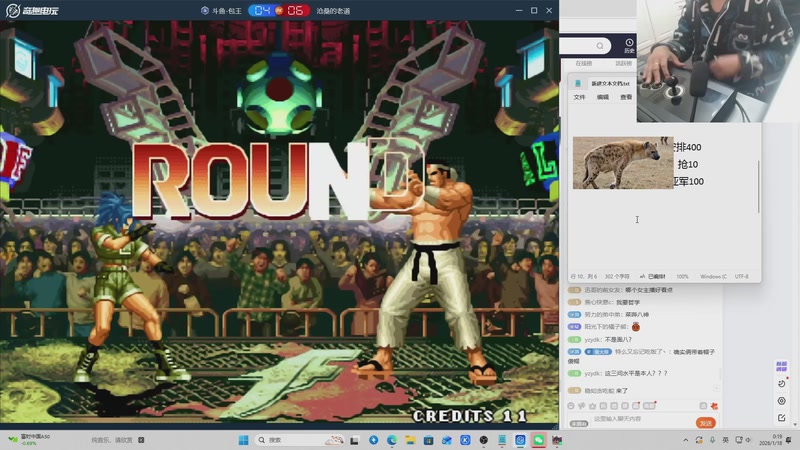800x450 pixels.
Task: Click the chat message '我要哲学'
Action: tap(627, 303)
